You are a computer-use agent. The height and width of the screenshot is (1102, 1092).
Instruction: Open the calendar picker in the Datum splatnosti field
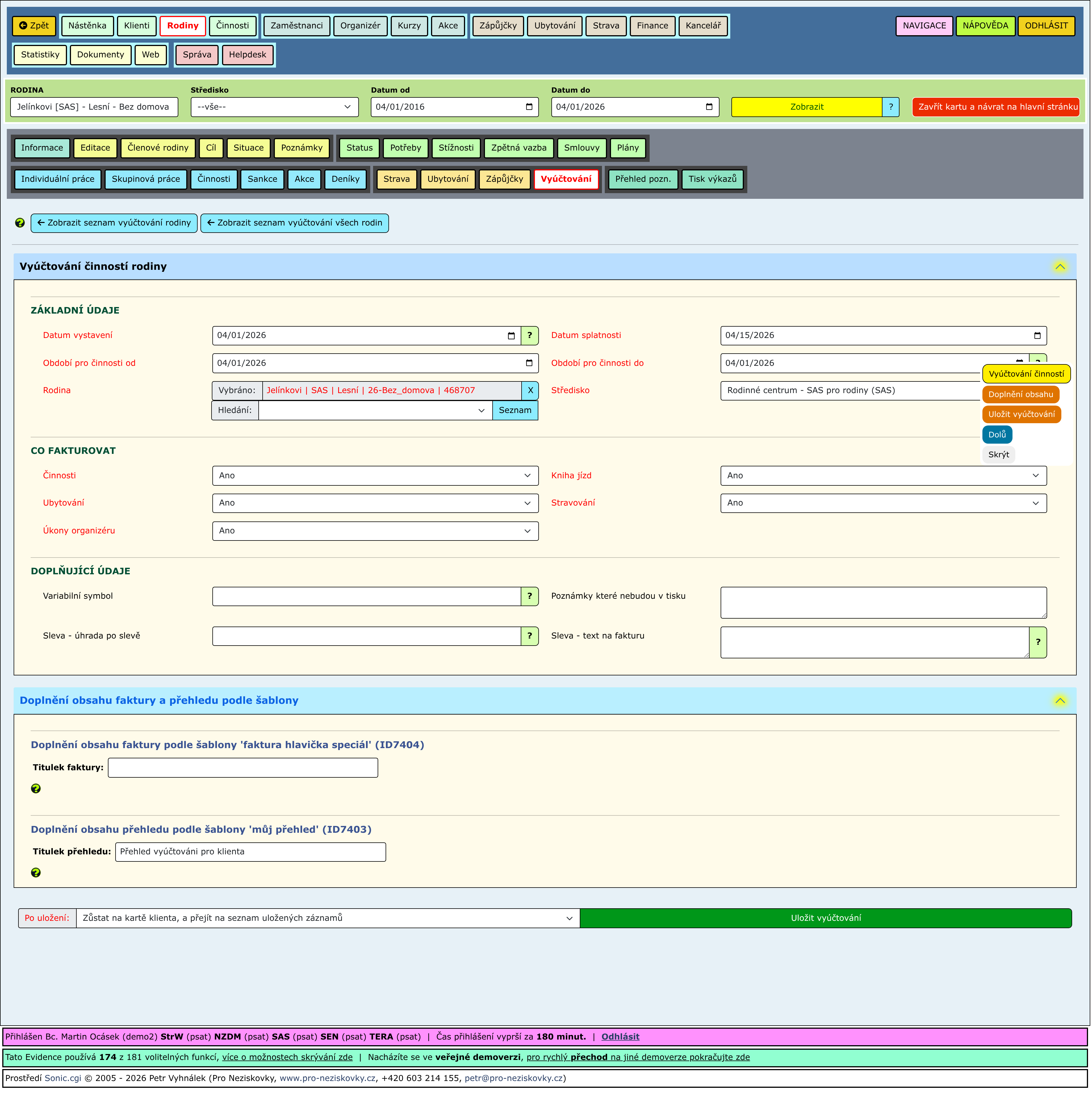click(1038, 336)
